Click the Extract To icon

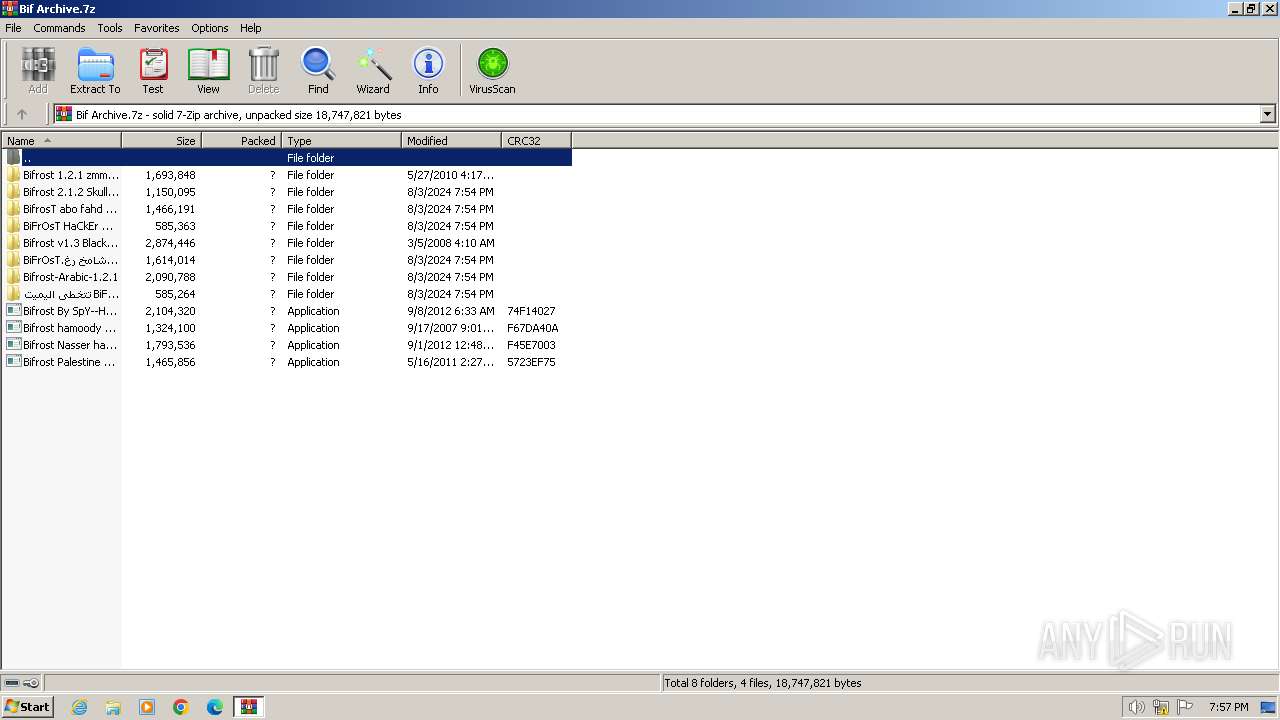(x=95, y=71)
